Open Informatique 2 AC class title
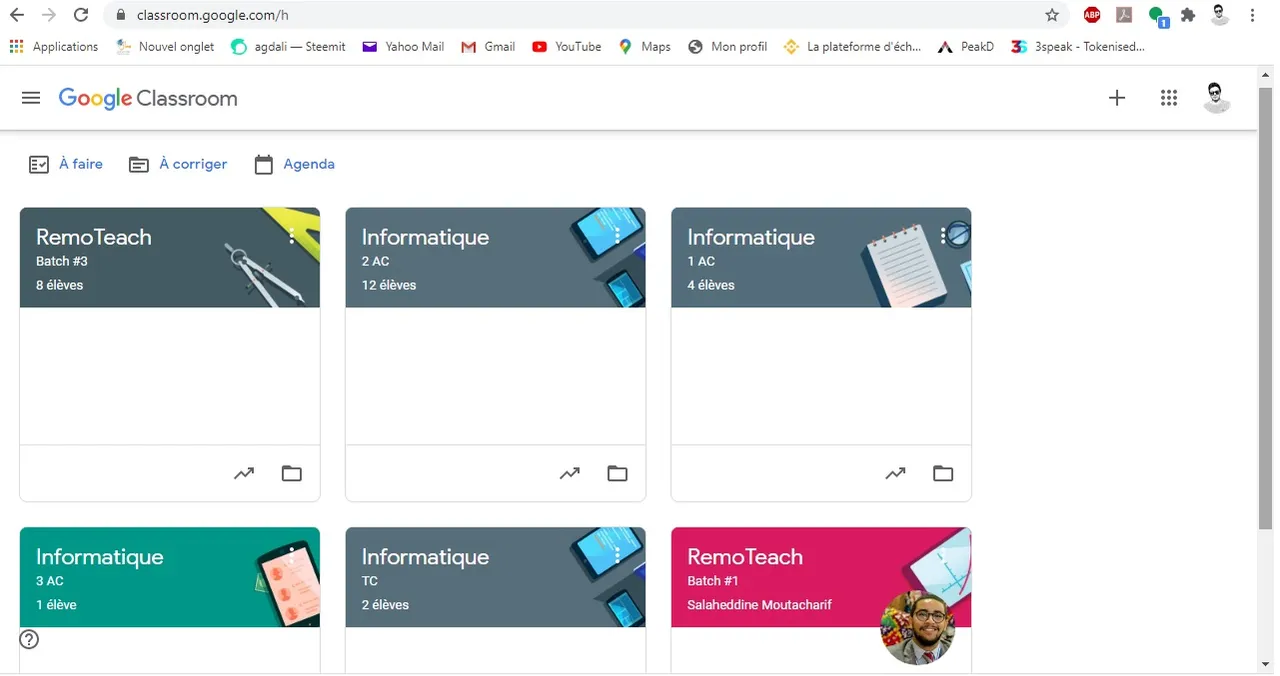 click(x=425, y=237)
